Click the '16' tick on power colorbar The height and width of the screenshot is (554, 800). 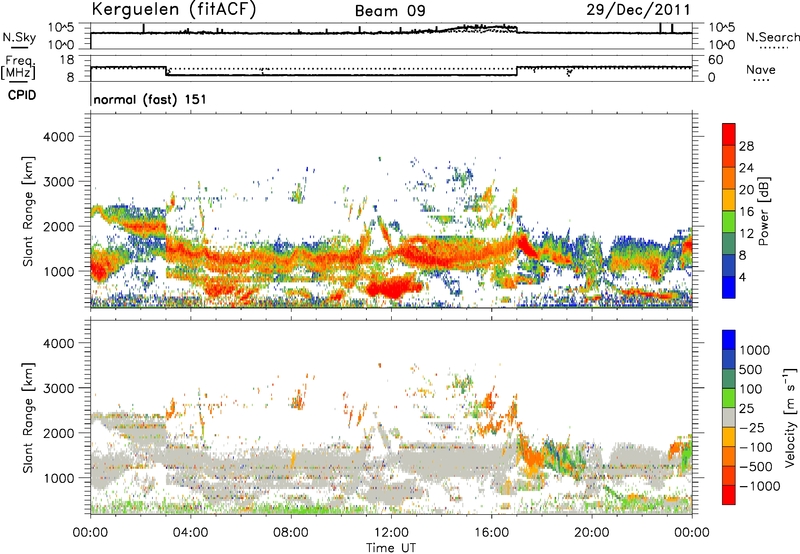[x=746, y=211]
